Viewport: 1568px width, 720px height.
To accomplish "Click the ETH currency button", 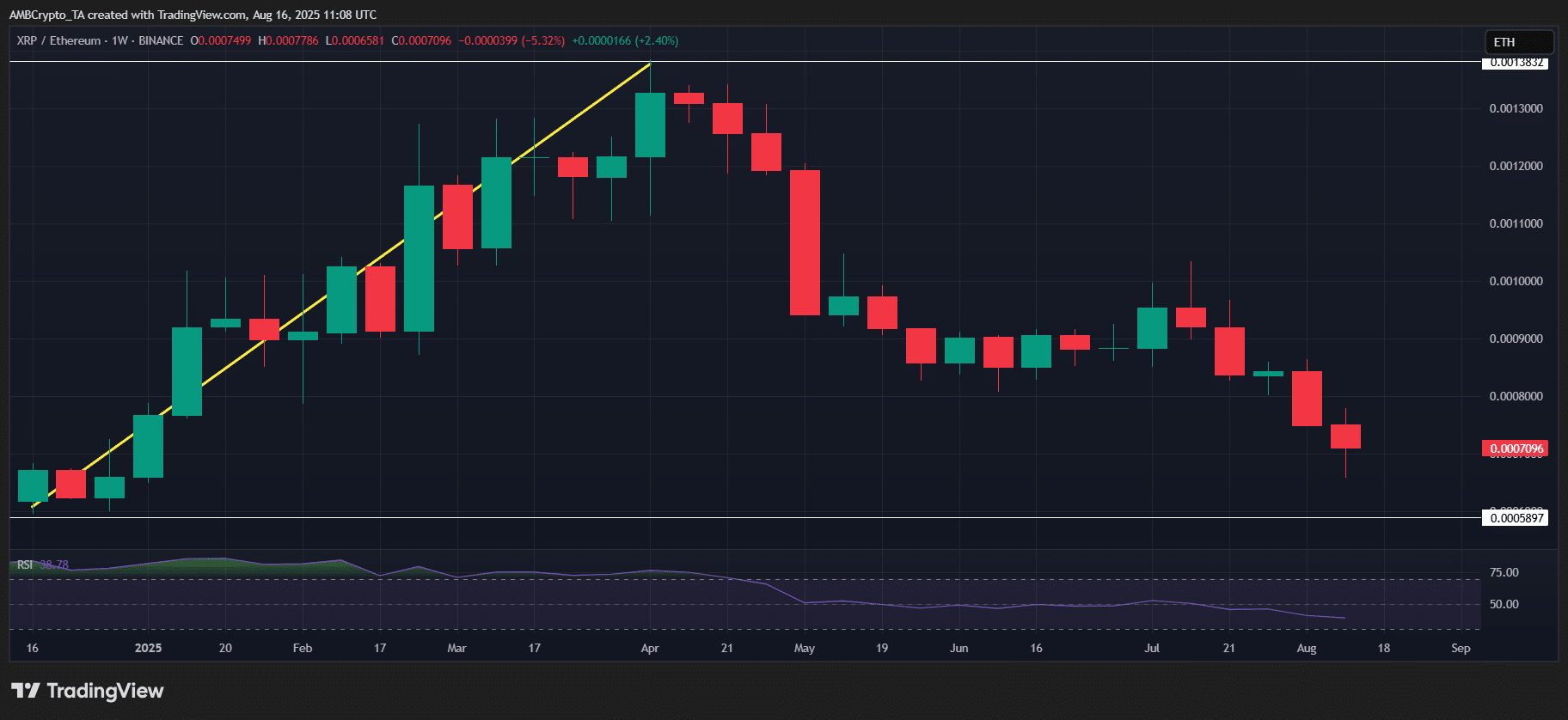I will [x=1519, y=42].
